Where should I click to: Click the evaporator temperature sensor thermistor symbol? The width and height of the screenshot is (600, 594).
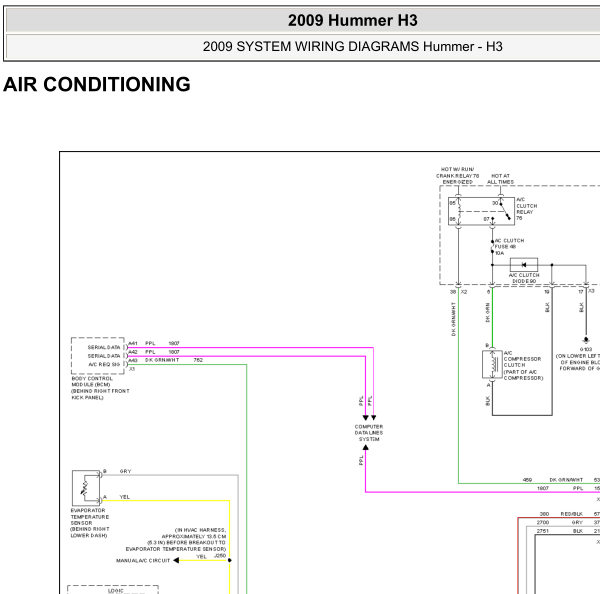pyautogui.click(x=86, y=488)
